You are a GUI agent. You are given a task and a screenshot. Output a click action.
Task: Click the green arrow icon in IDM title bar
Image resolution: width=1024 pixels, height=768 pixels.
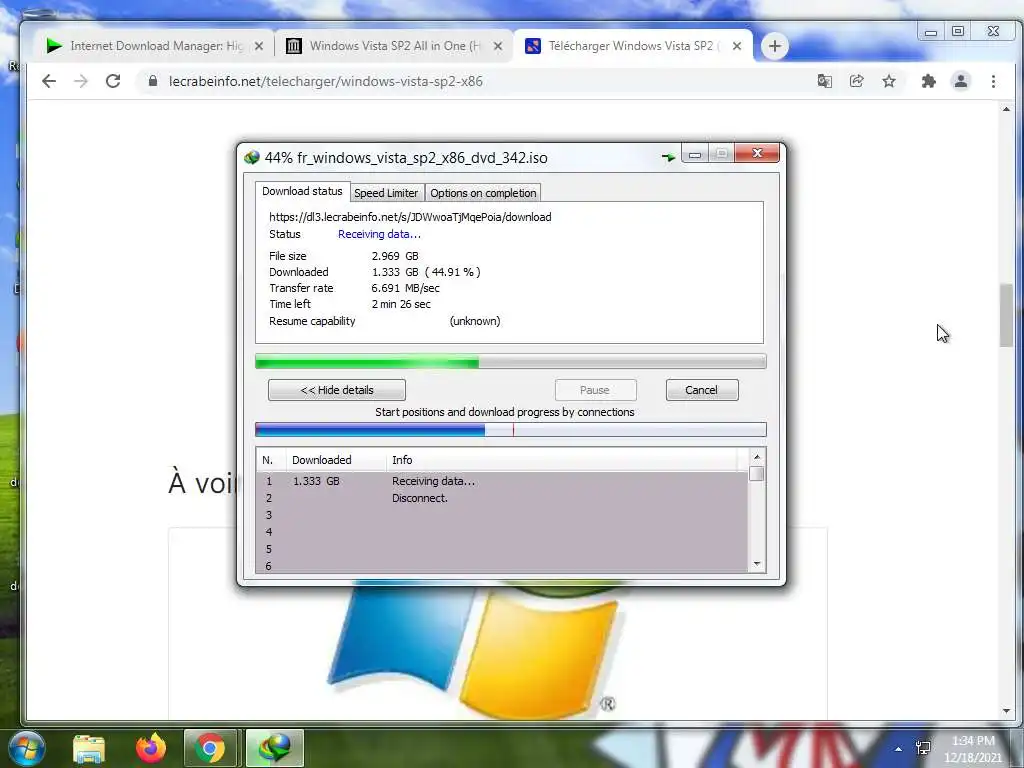pyautogui.click(x=668, y=157)
